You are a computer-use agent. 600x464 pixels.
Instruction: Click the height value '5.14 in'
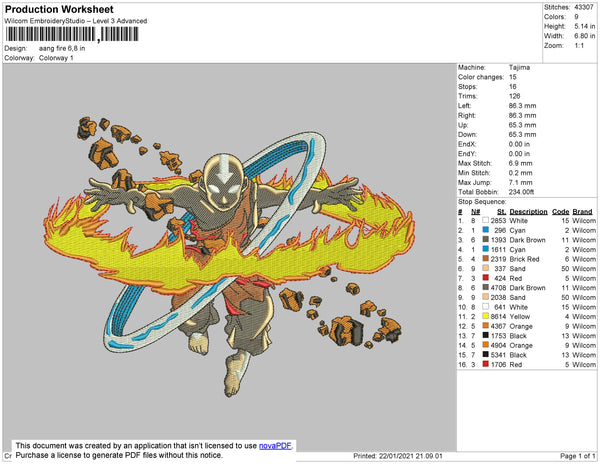(584, 26)
